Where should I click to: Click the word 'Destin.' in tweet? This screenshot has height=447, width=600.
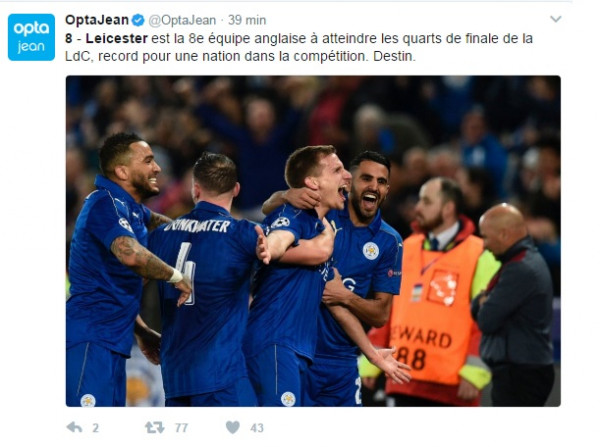[x=394, y=56]
